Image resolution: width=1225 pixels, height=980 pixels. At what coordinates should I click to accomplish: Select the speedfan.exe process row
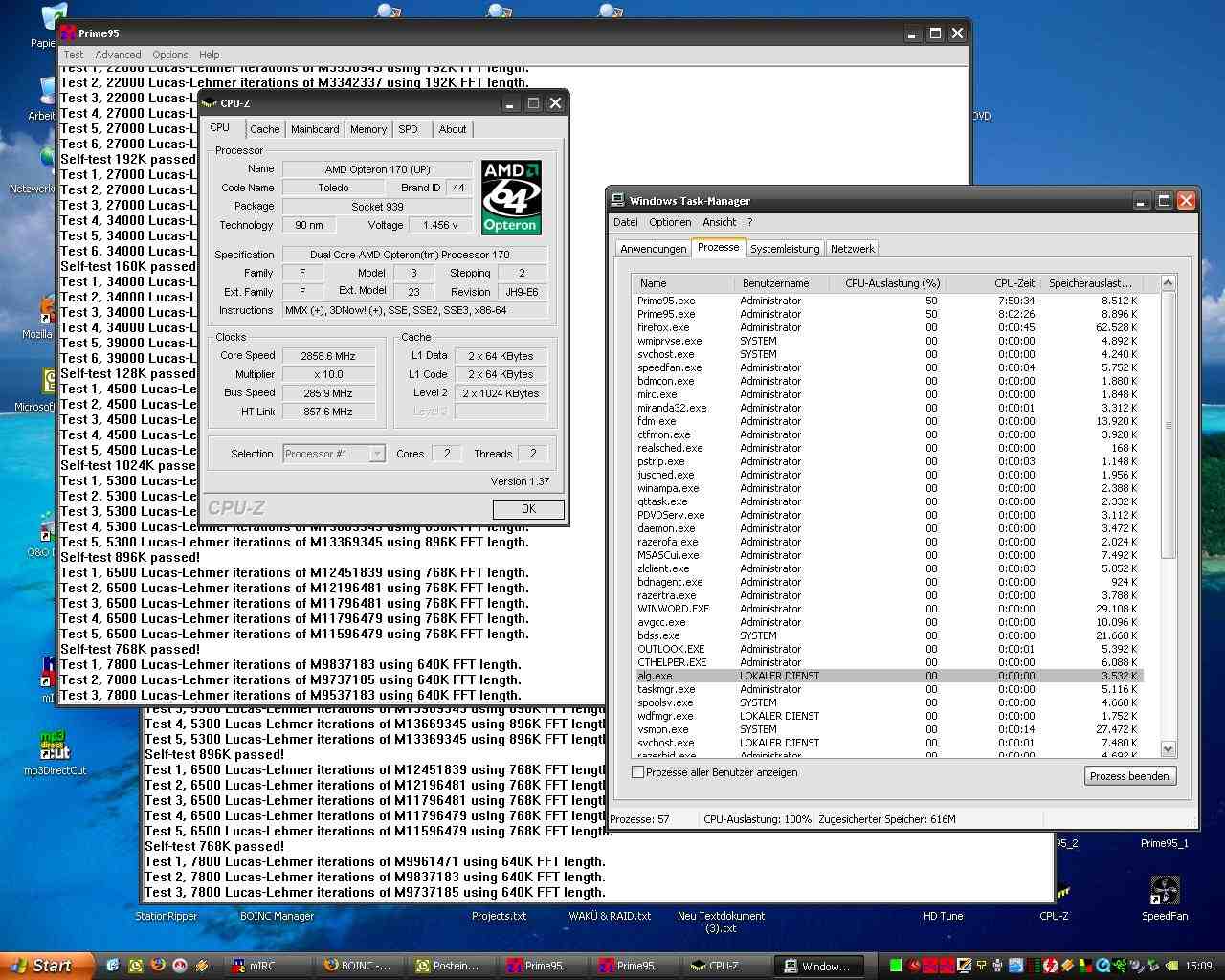click(x=887, y=367)
